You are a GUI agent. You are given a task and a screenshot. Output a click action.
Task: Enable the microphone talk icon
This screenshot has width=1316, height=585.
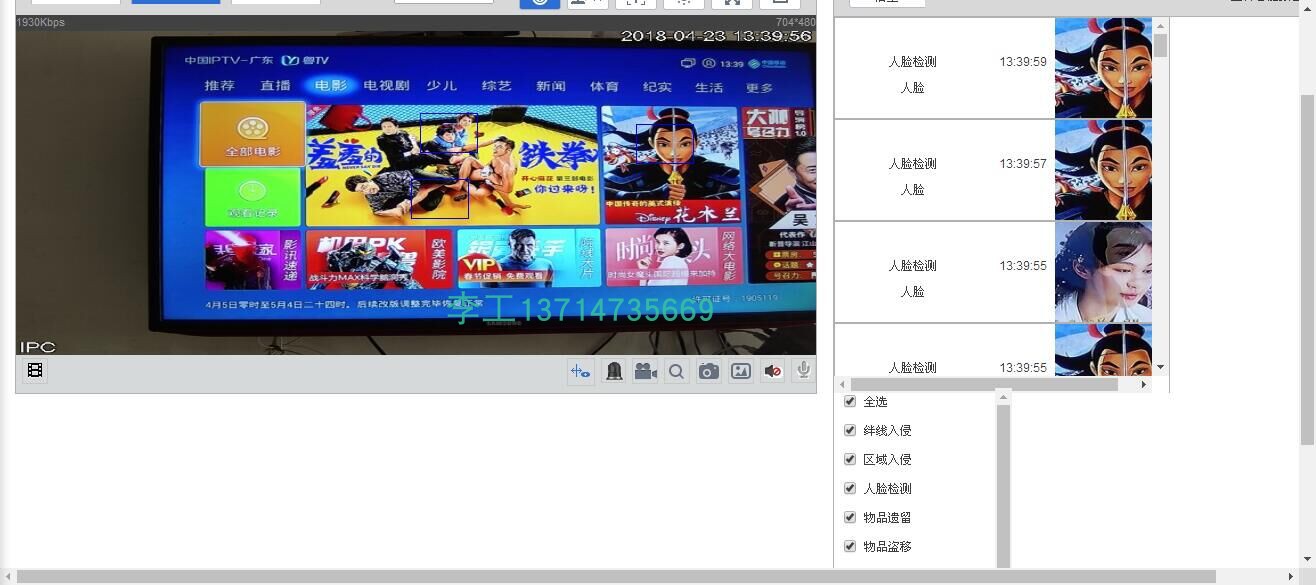tap(803, 371)
